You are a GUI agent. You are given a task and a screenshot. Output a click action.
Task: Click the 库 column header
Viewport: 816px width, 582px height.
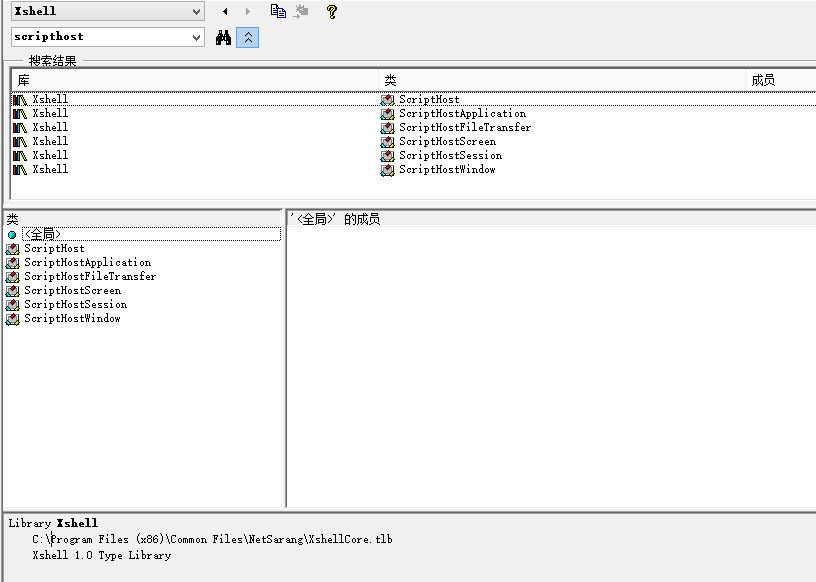click(x=195, y=80)
